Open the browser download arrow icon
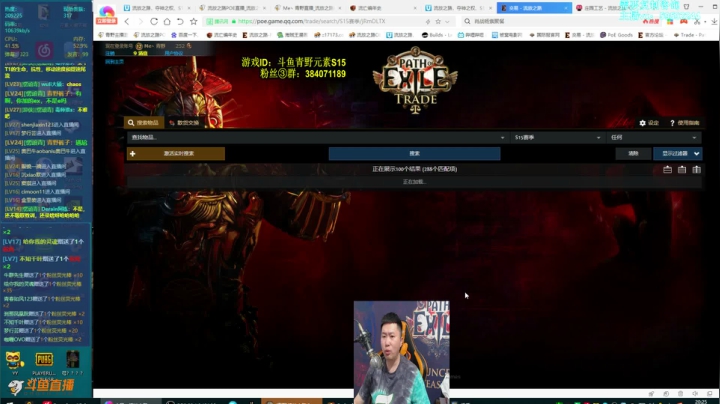 click(714, 22)
